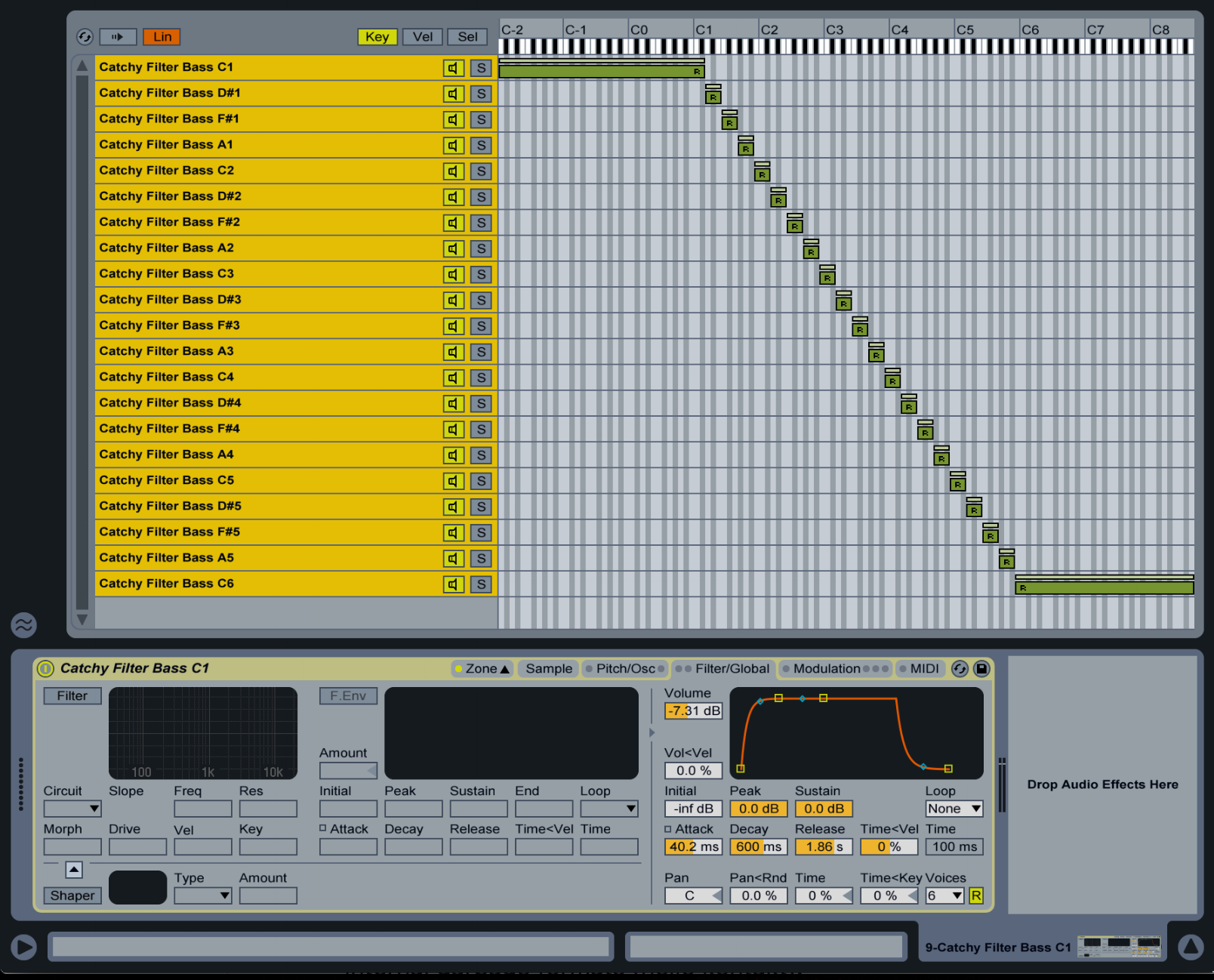
Task: Switch to the Pitch/Osc tab
Action: (624, 669)
